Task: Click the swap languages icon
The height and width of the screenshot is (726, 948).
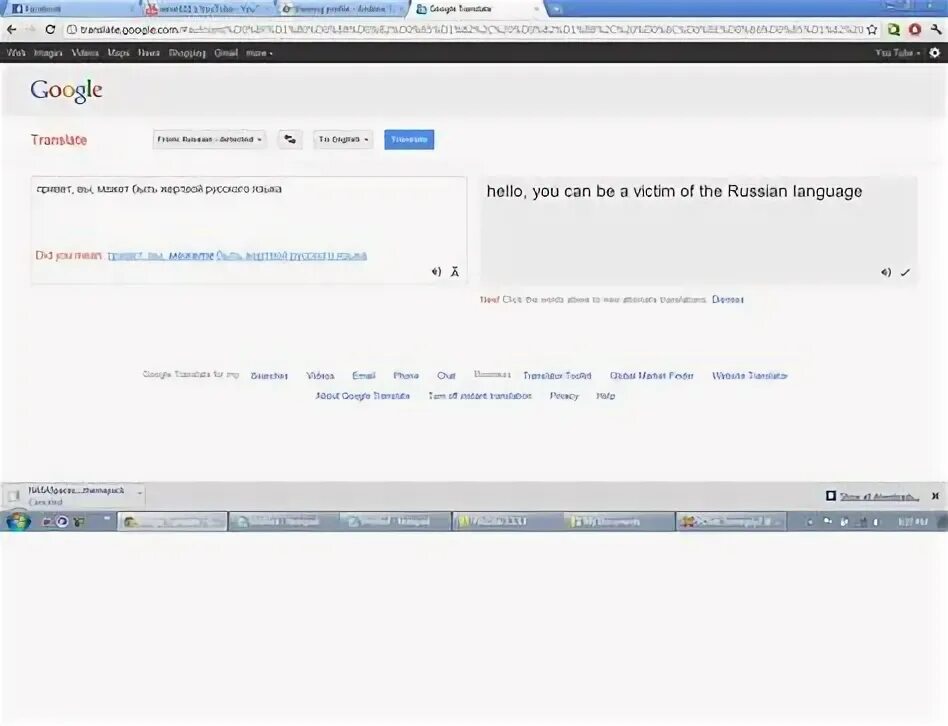Action: [290, 140]
